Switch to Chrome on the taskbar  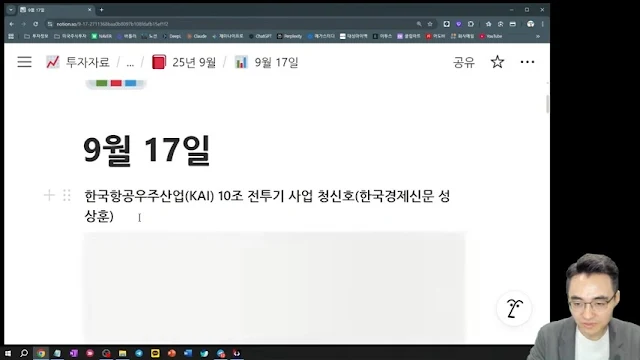pos(41,353)
